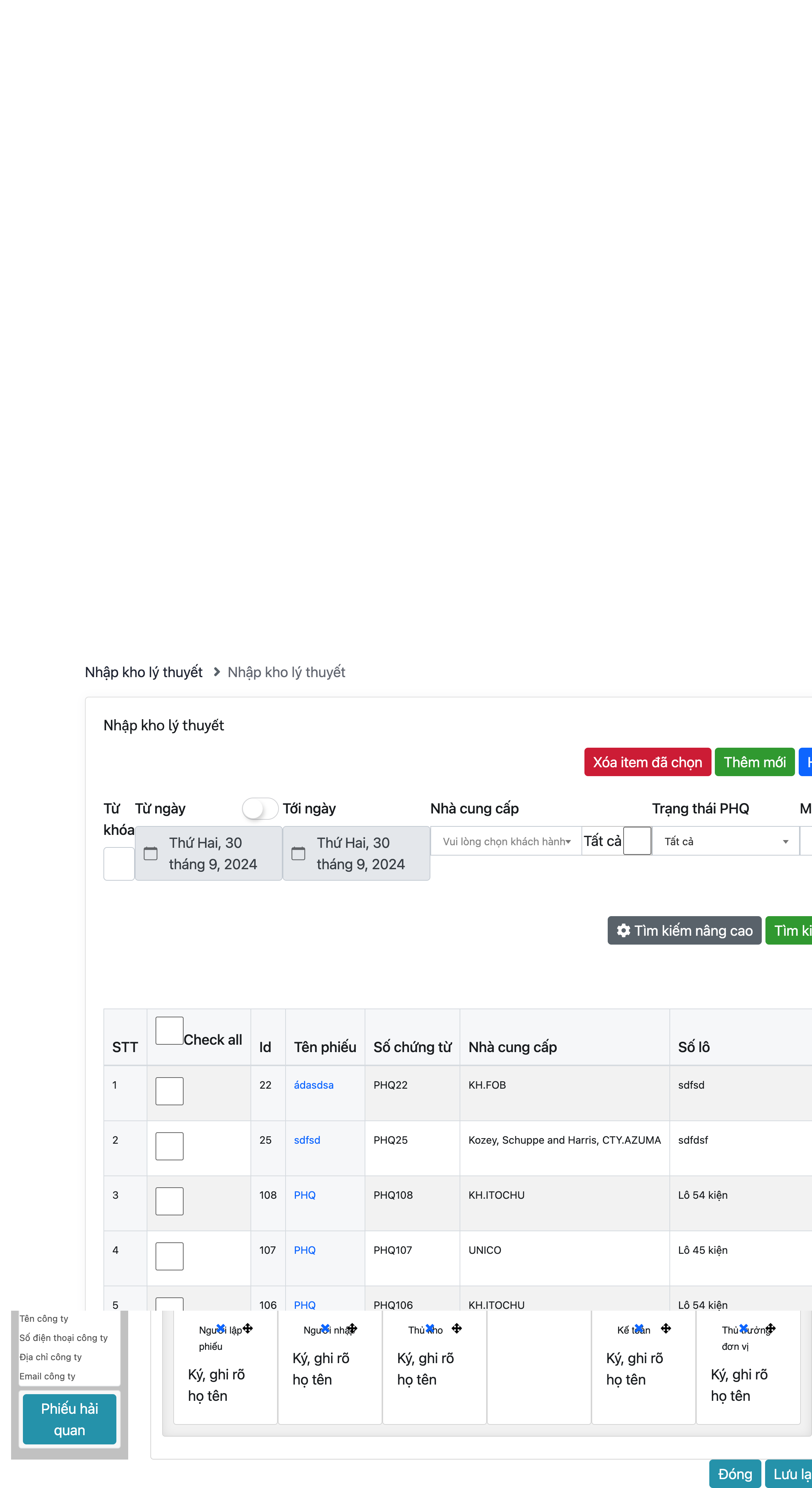Click the Từ khóa input field
Viewport: 812px width, 1488px height.
click(x=119, y=864)
